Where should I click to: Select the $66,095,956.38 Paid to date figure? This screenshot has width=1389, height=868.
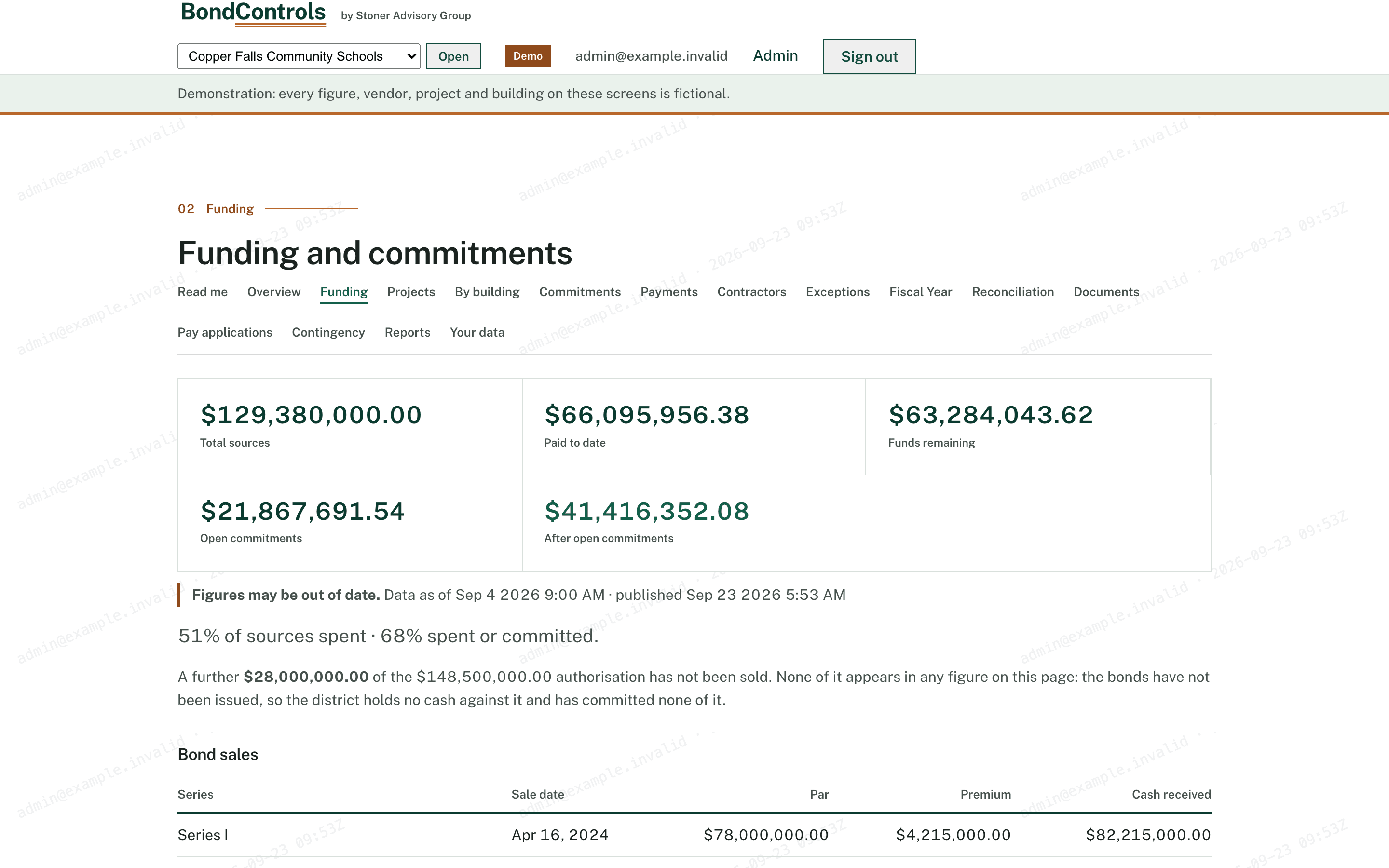[647, 415]
